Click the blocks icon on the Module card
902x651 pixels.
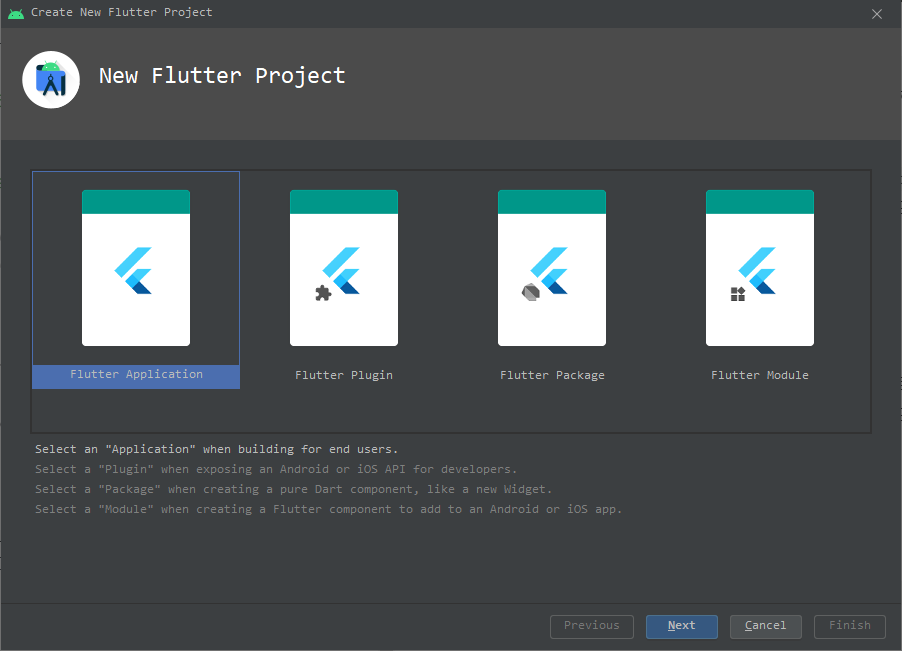737,292
